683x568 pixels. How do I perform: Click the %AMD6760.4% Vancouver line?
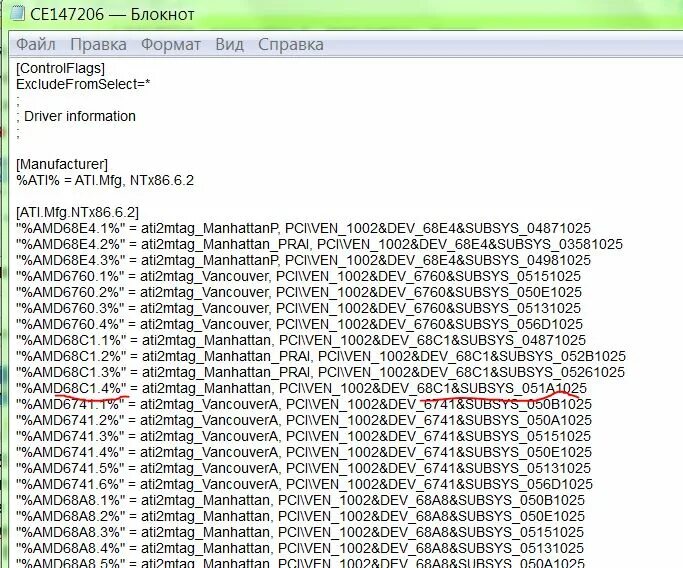(x=299, y=324)
